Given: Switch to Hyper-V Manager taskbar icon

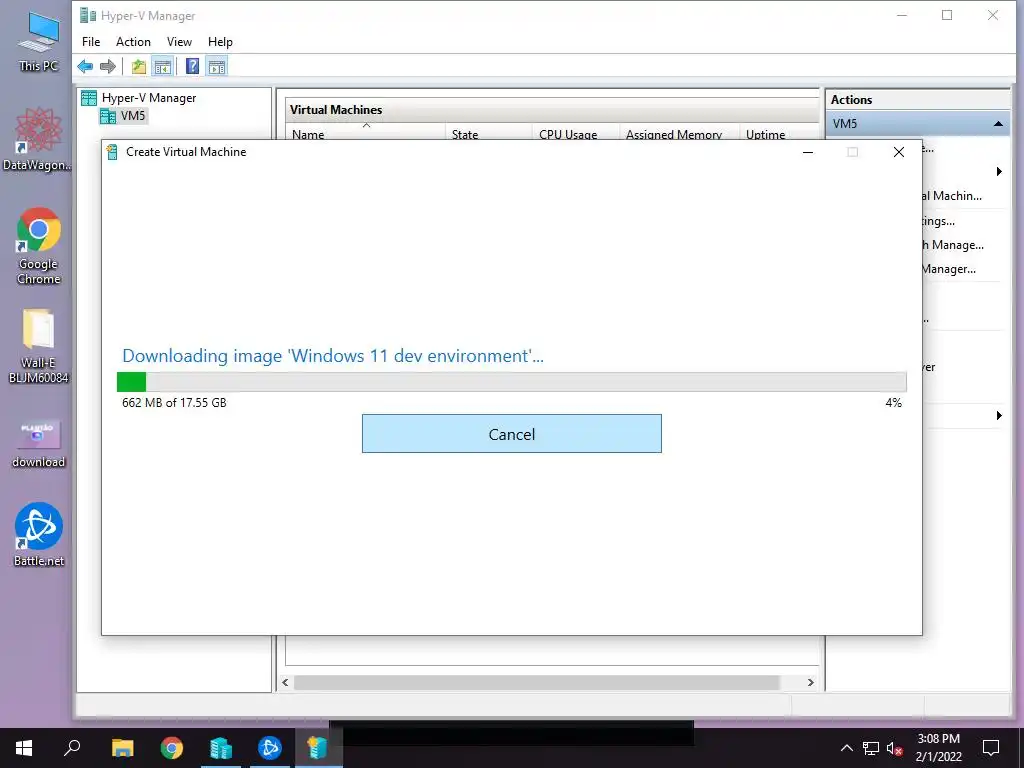Looking at the screenshot, I should tap(221, 748).
